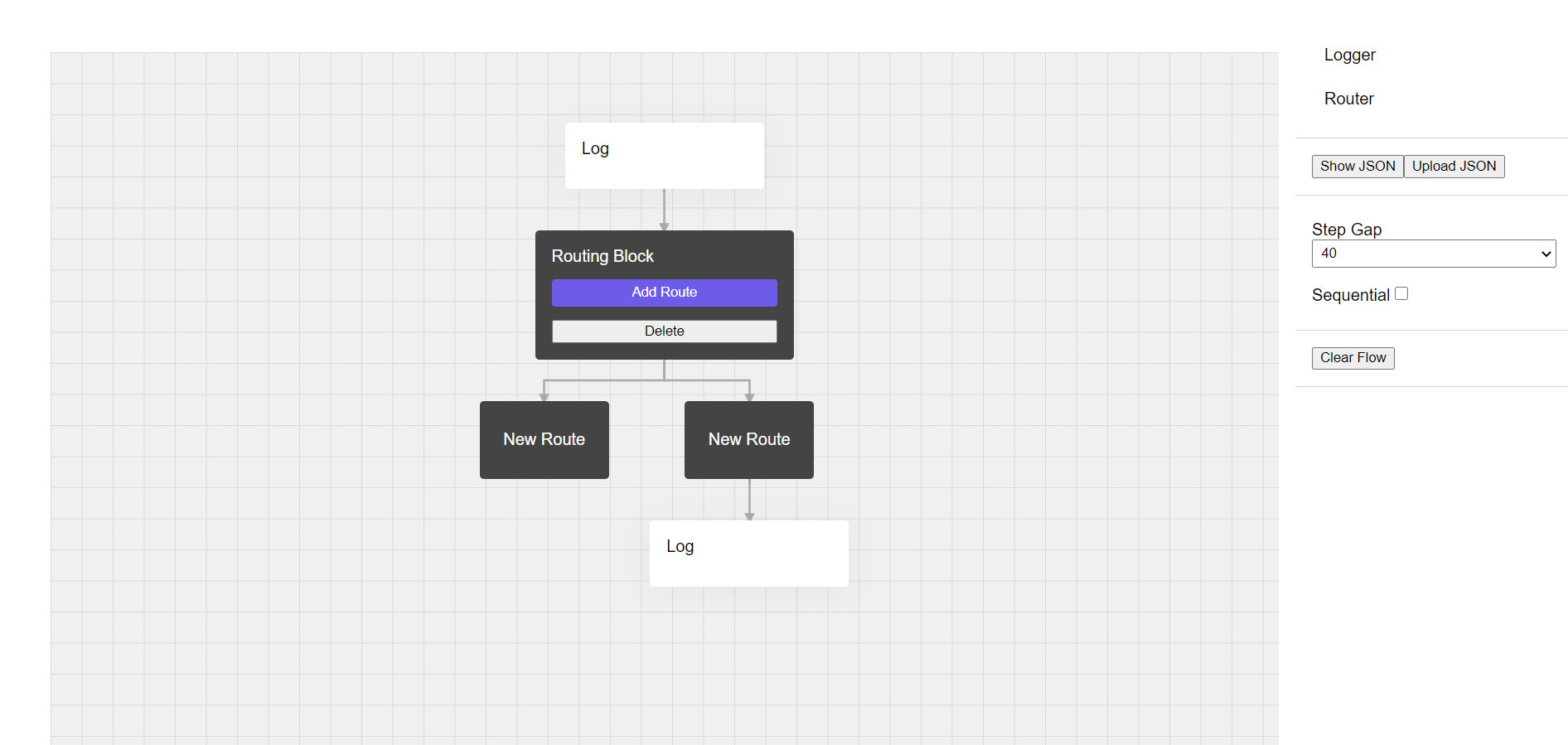This screenshot has width=1568, height=745.
Task: Click arrowhead entering the left New Route
Action: pyautogui.click(x=544, y=397)
